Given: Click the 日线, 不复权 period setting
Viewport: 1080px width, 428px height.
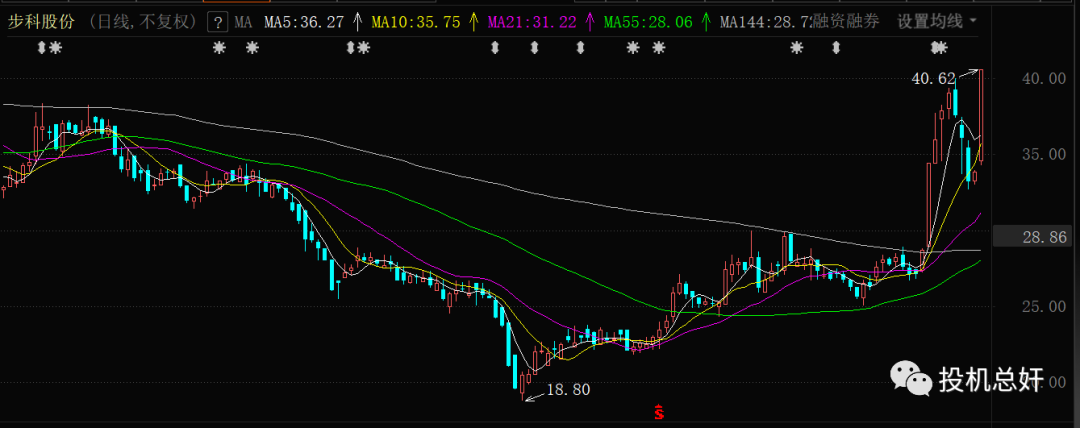Looking at the screenshot, I should [x=140, y=21].
